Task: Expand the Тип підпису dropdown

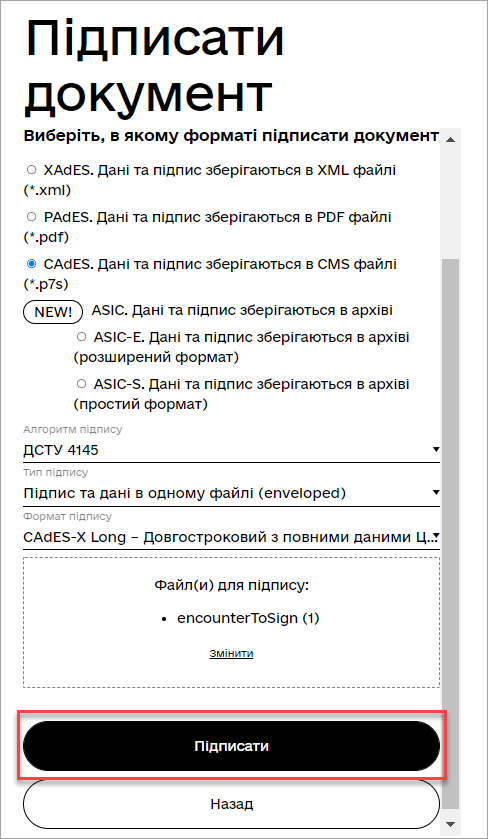Action: click(x=231, y=493)
